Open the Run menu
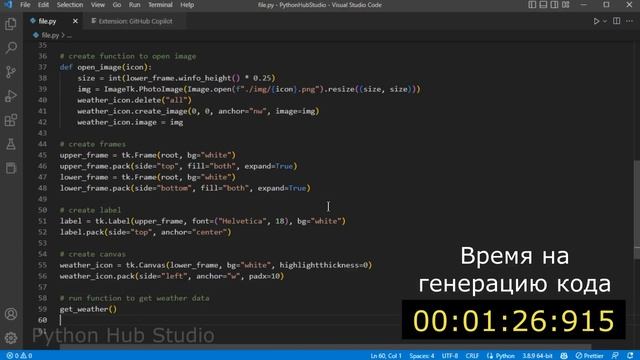640x360 pixels. tap(134, 5)
